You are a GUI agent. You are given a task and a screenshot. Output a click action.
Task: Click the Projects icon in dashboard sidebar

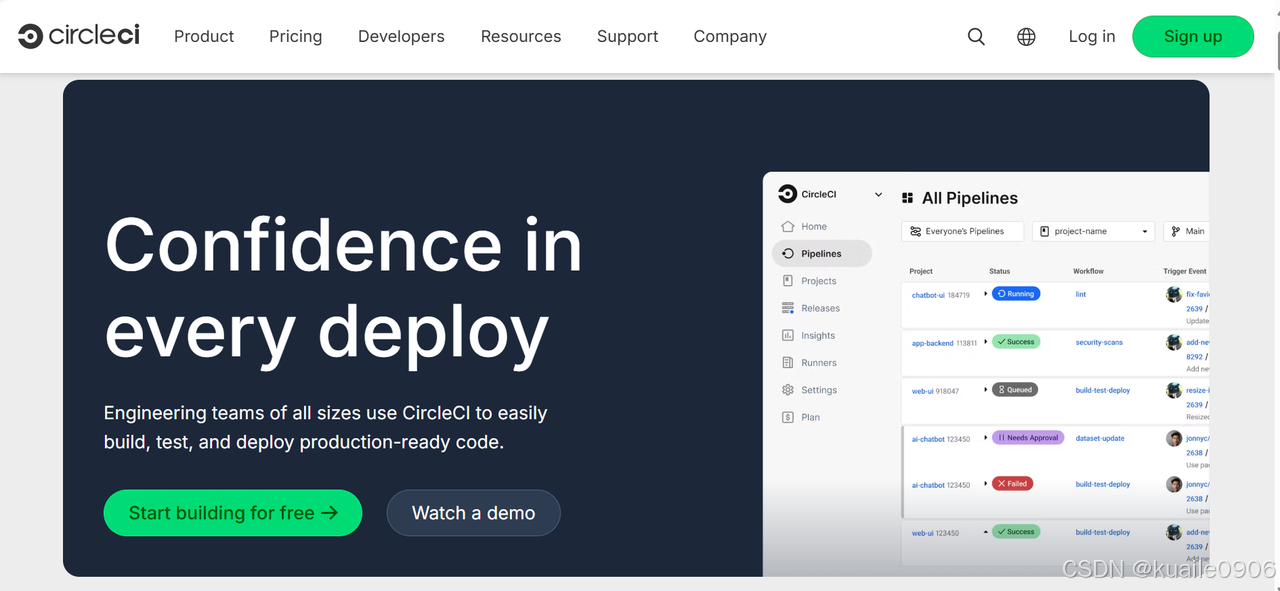[788, 281]
